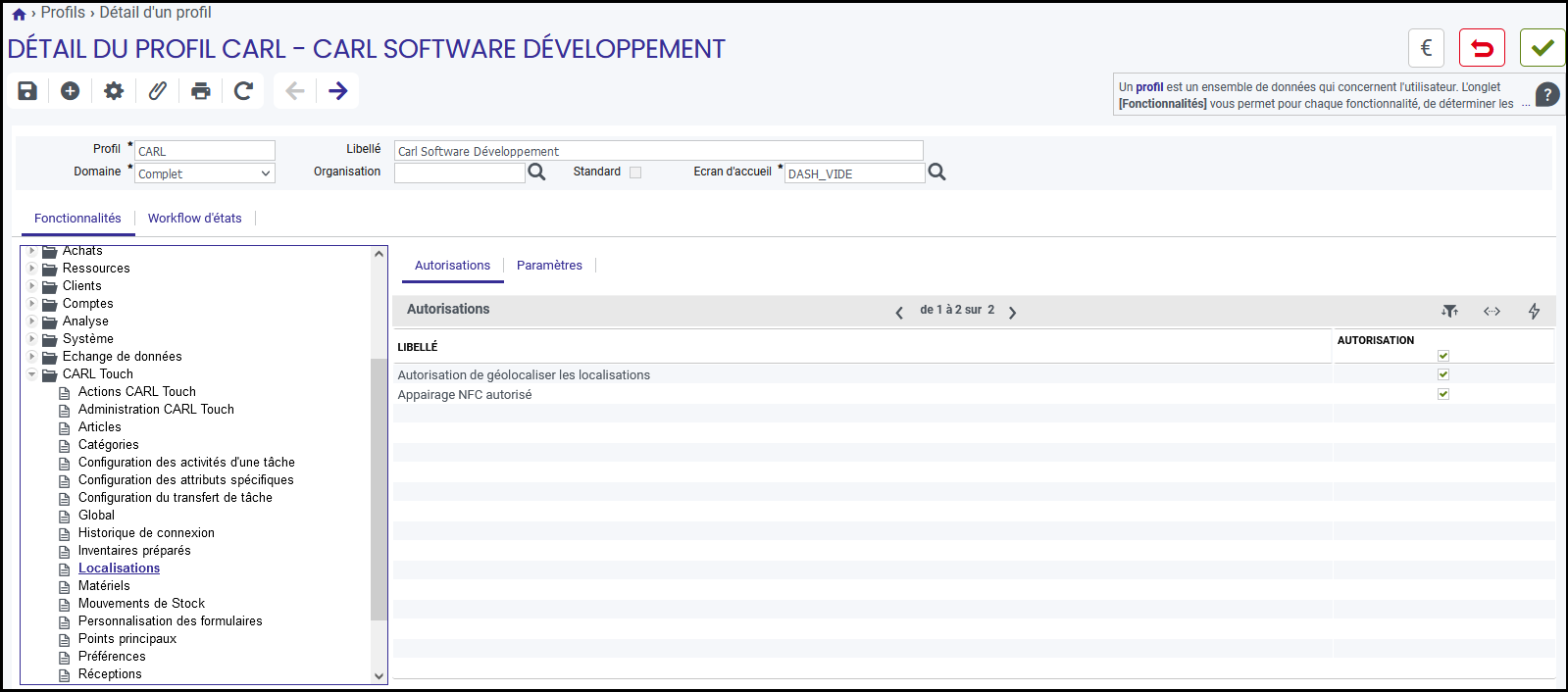1568x692 pixels.
Task: Click the filter icon in Autorisations header
Action: 1449,311
